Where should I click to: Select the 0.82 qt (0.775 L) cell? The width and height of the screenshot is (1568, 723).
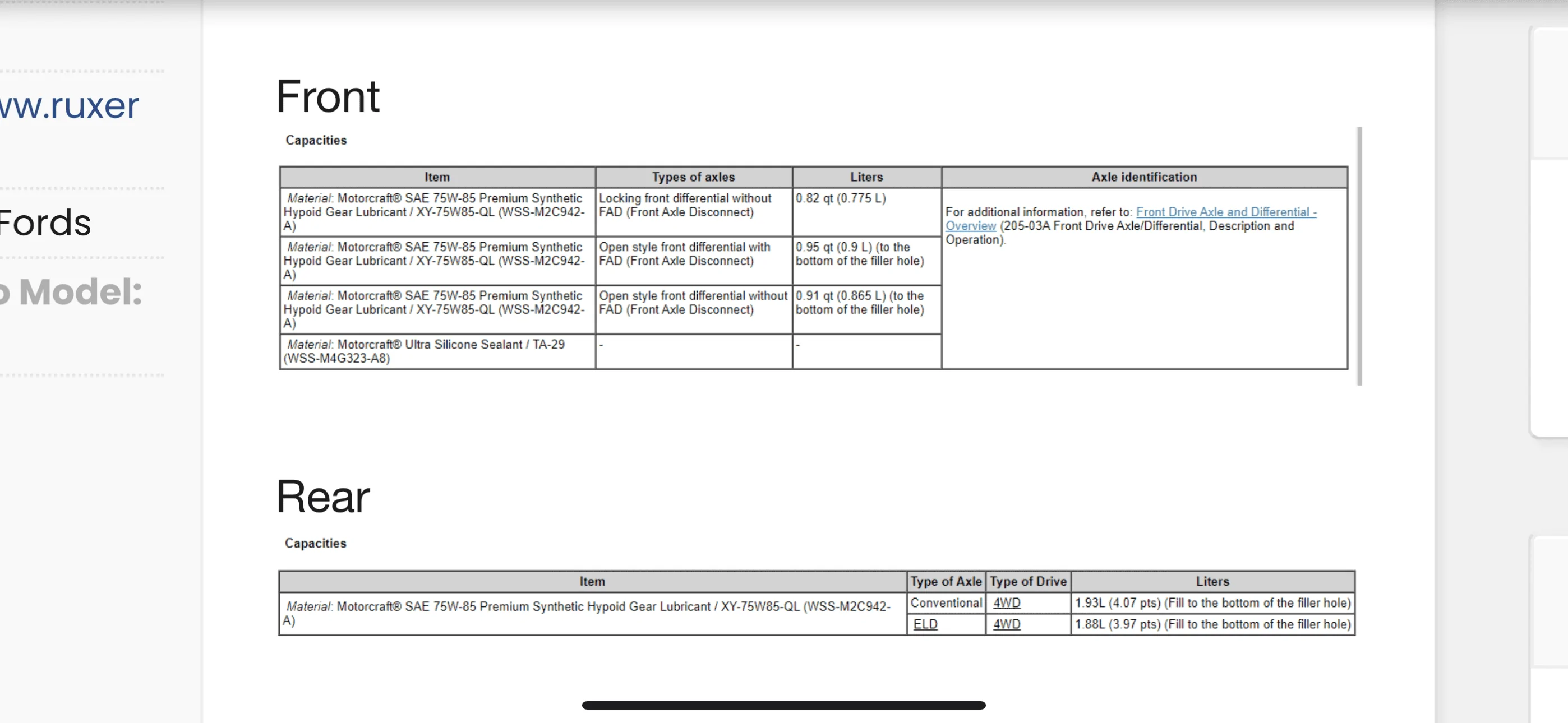click(x=866, y=212)
